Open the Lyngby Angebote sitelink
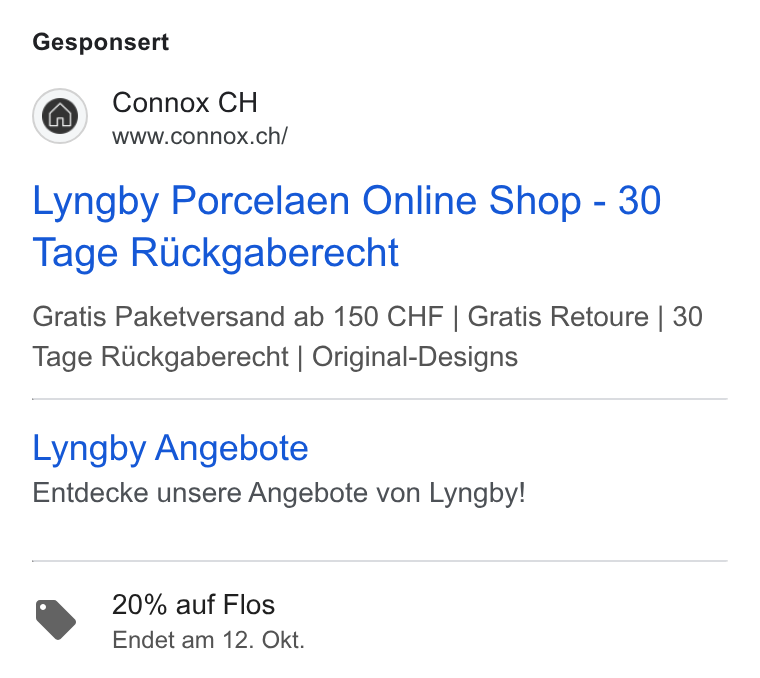 pyautogui.click(x=170, y=448)
